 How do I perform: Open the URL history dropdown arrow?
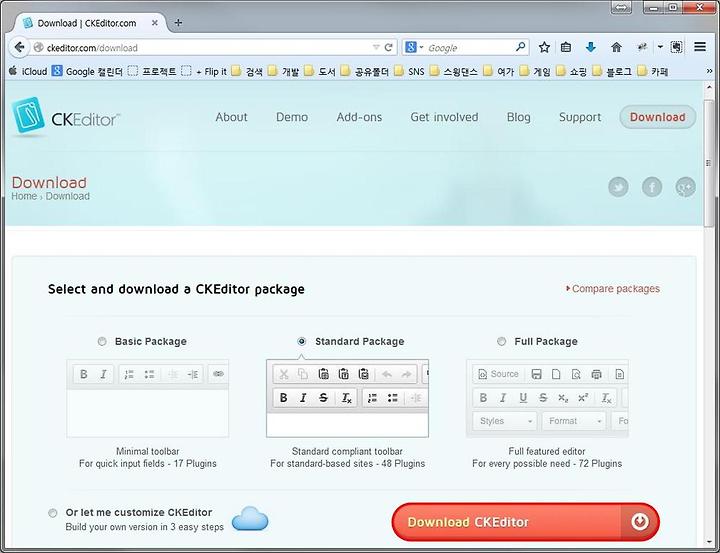(x=376, y=47)
